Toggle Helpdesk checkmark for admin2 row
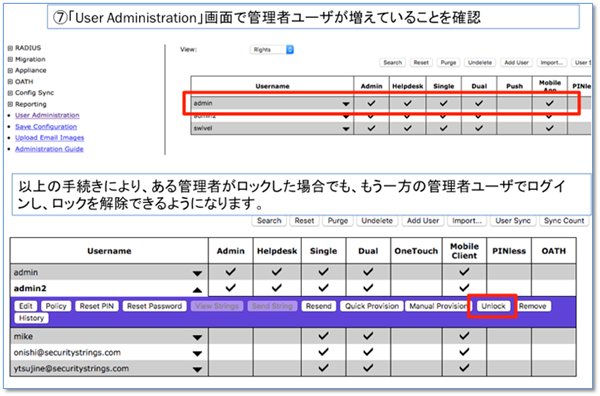This screenshot has height=396, width=600. click(x=277, y=288)
